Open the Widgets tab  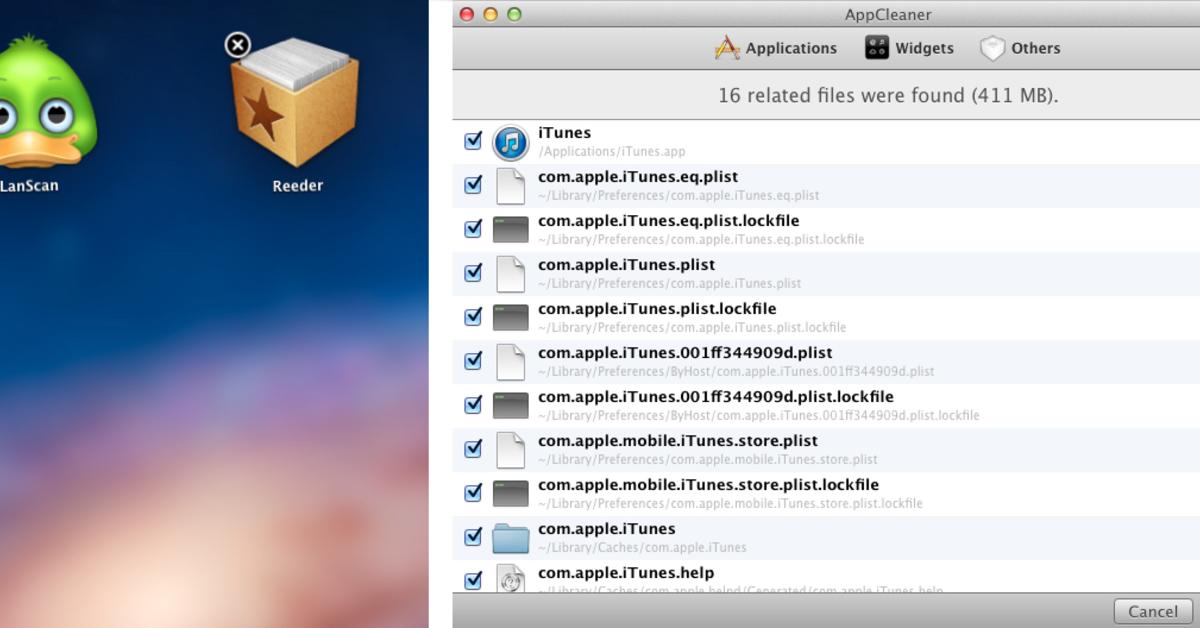[909, 48]
